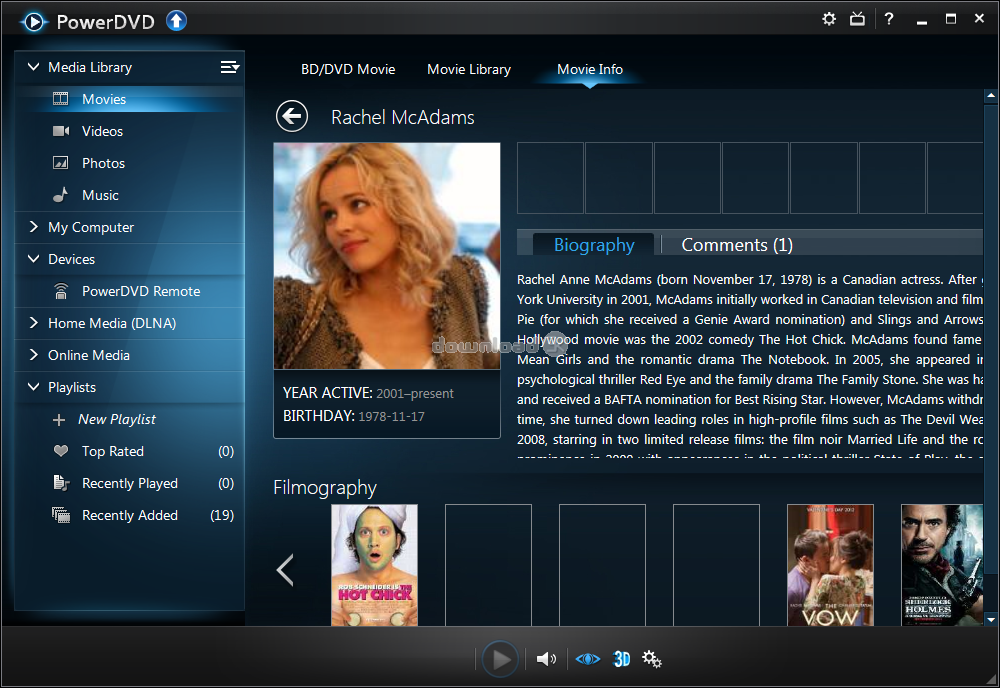Click scrollbar up arrow in Movie Info
This screenshot has width=1000, height=688.
pyautogui.click(x=990, y=96)
